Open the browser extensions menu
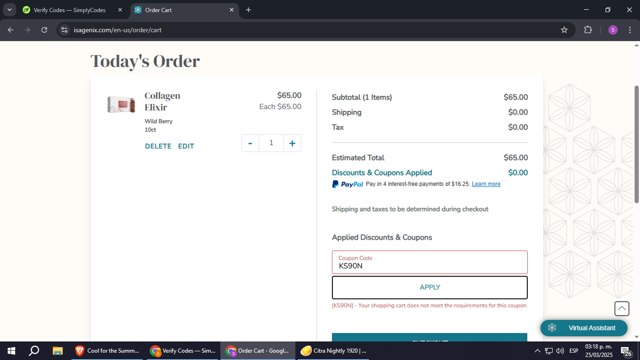The image size is (640, 360). pyautogui.click(x=588, y=30)
